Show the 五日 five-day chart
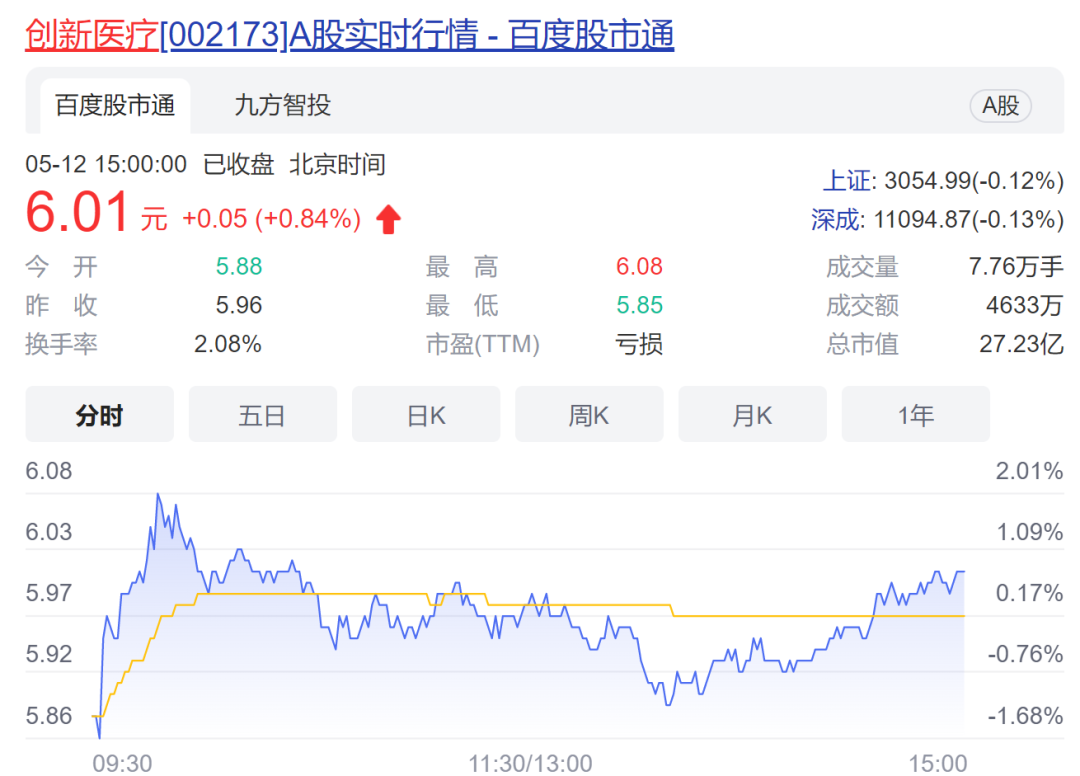Viewport: 1080px width, 776px height. (x=262, y=415)
